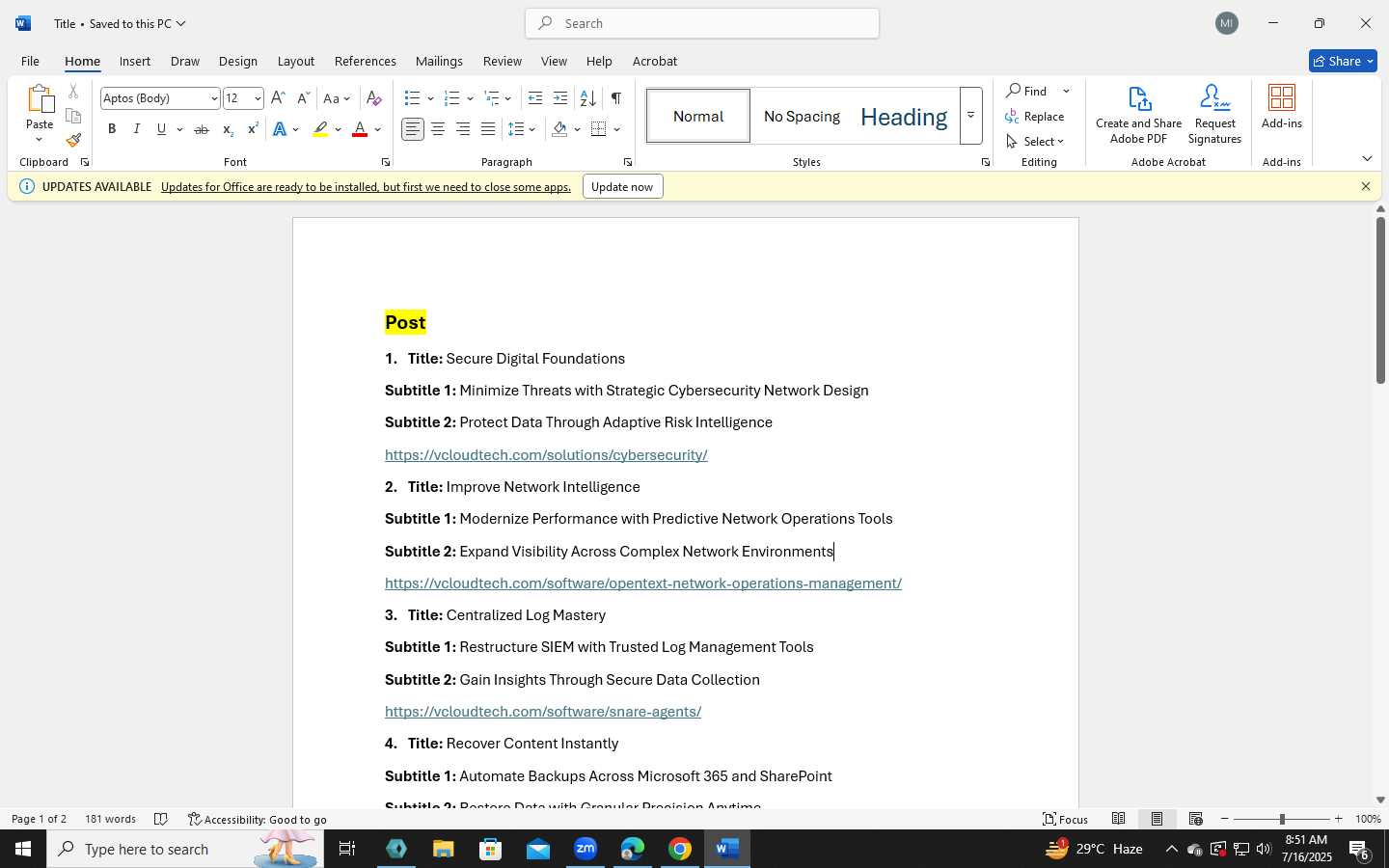The width and height of the screenshot is (1389, 868).
Task: Open the cybersecurity solutions hyperlink
Action: [x=546, y=454]
